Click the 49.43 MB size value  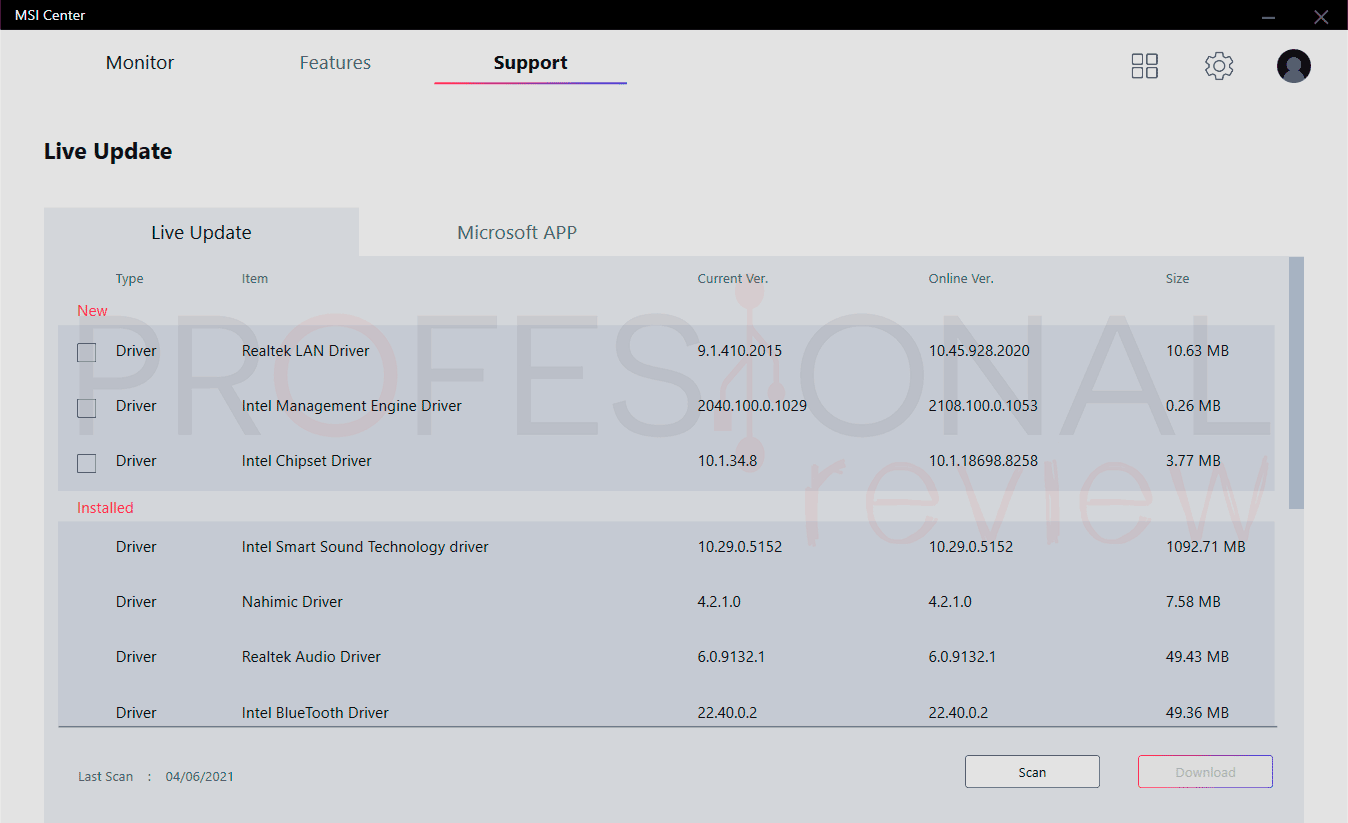(x=1197, y=657)
